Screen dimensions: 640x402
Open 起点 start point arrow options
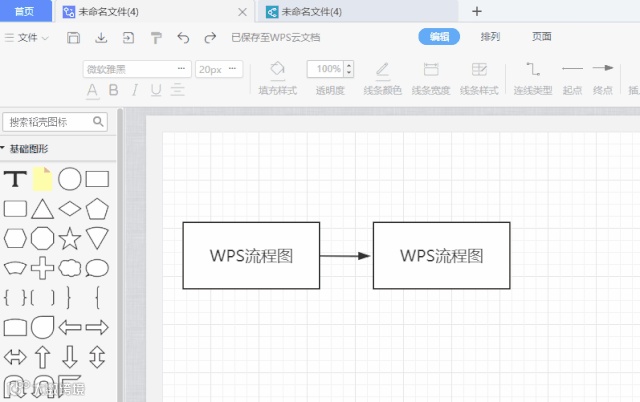572,78
